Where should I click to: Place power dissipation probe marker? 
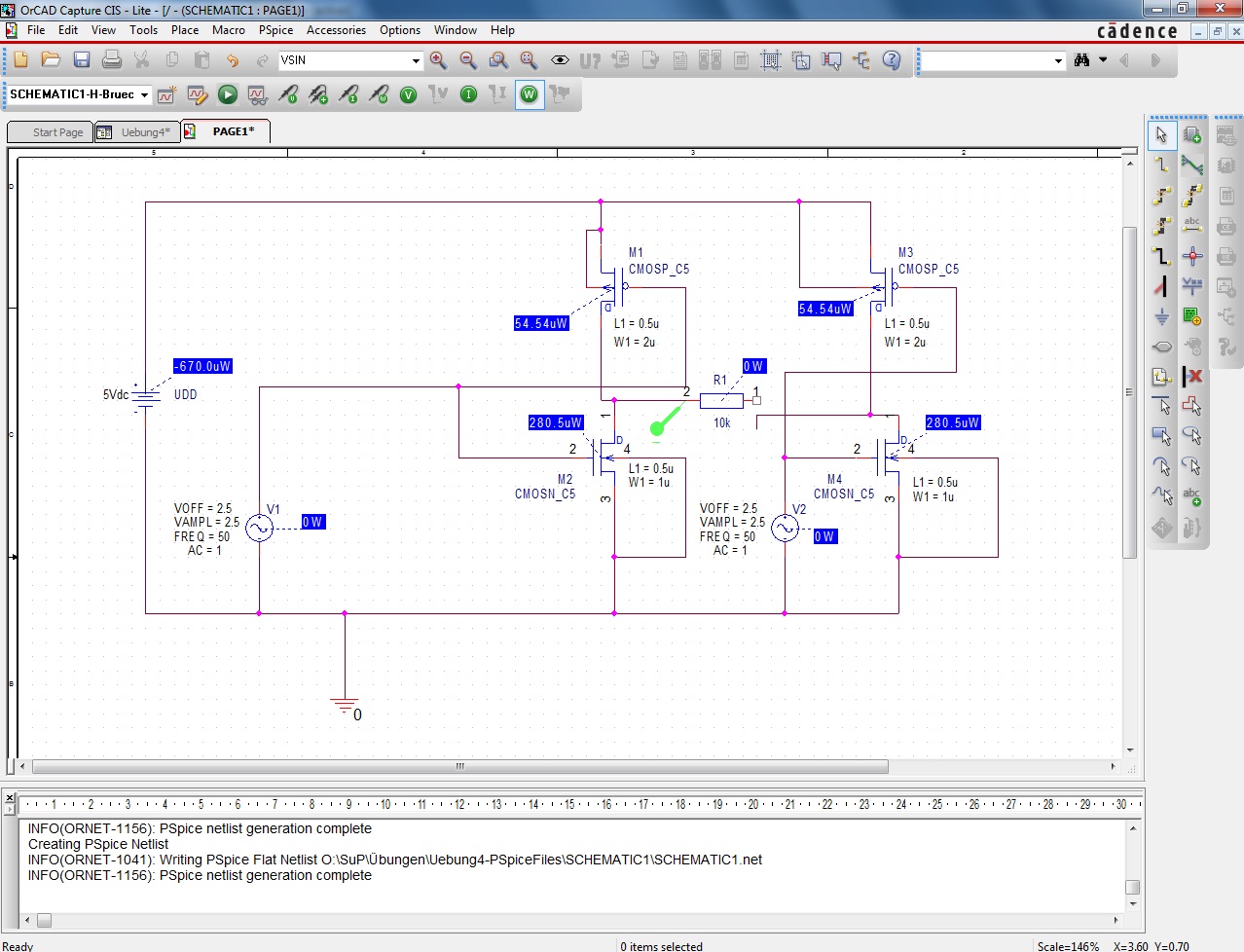click(379, 94)
